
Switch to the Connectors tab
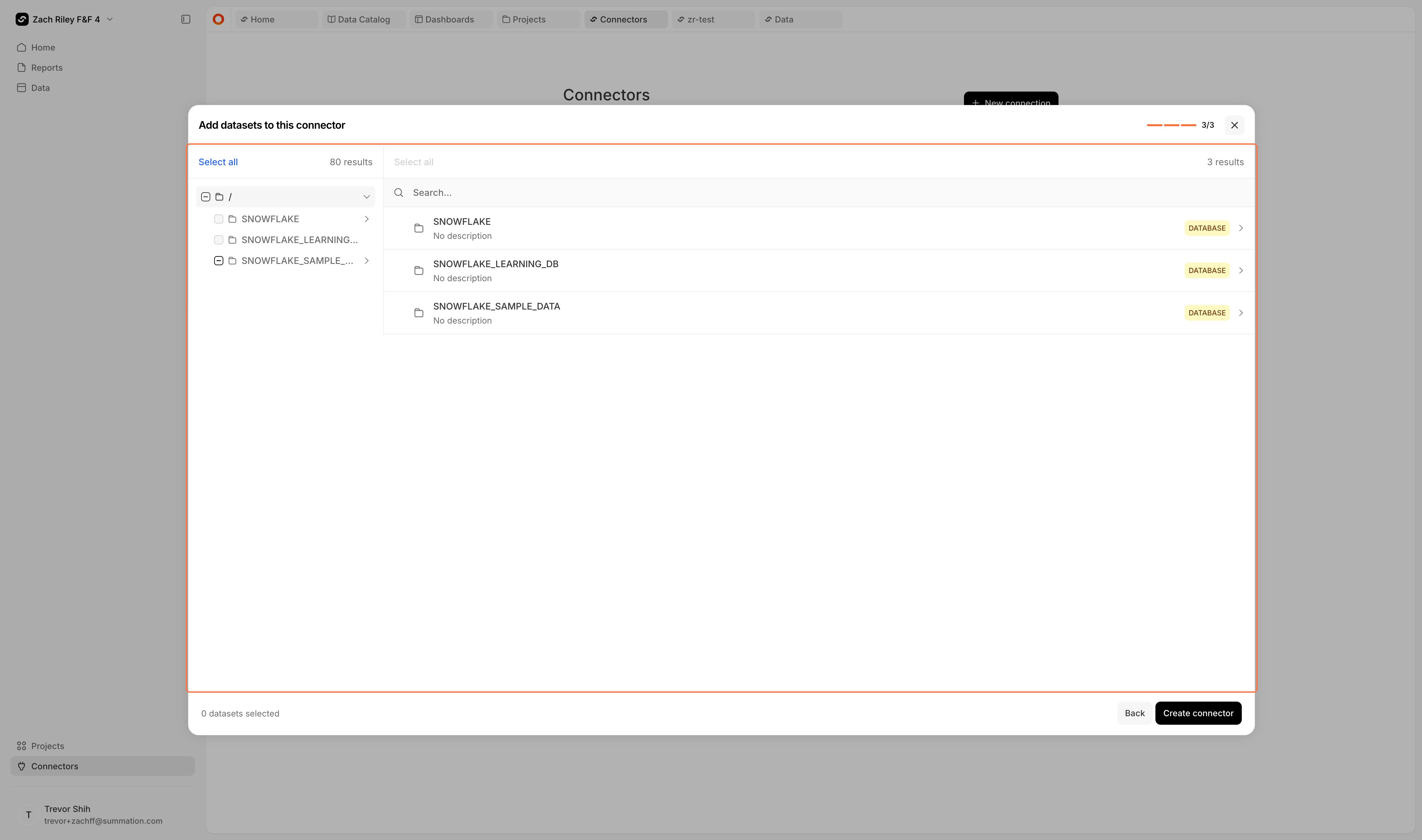[626, 19]
